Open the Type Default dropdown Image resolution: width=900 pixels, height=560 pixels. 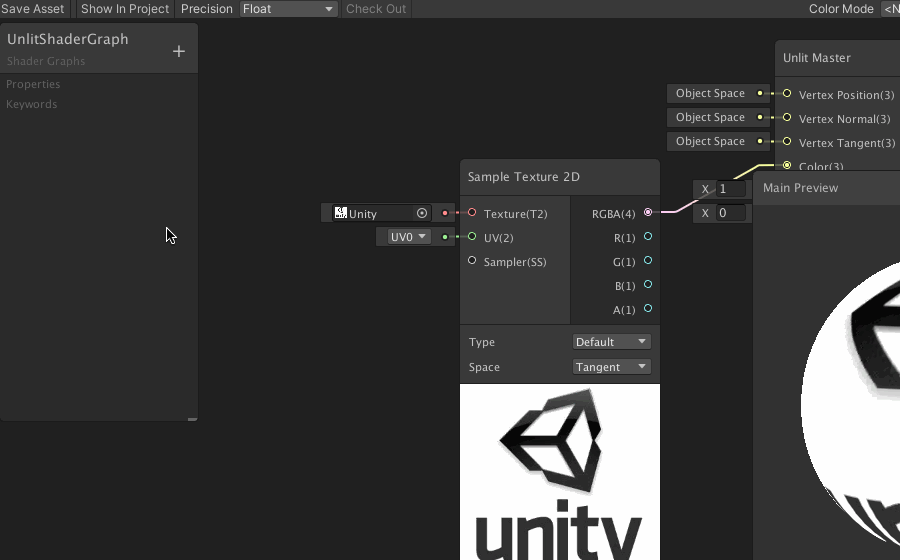(611, 342)
